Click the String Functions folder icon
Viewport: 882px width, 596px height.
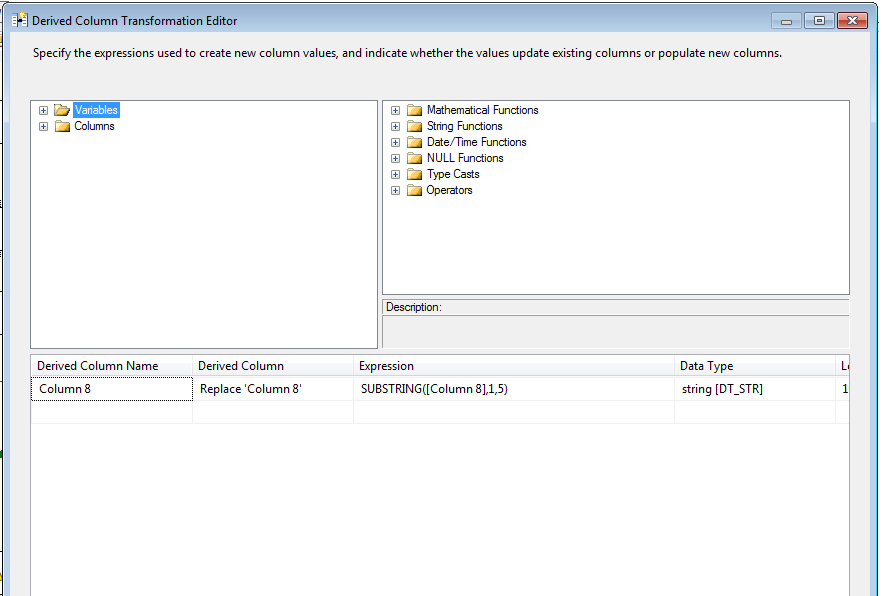point(414,126)
